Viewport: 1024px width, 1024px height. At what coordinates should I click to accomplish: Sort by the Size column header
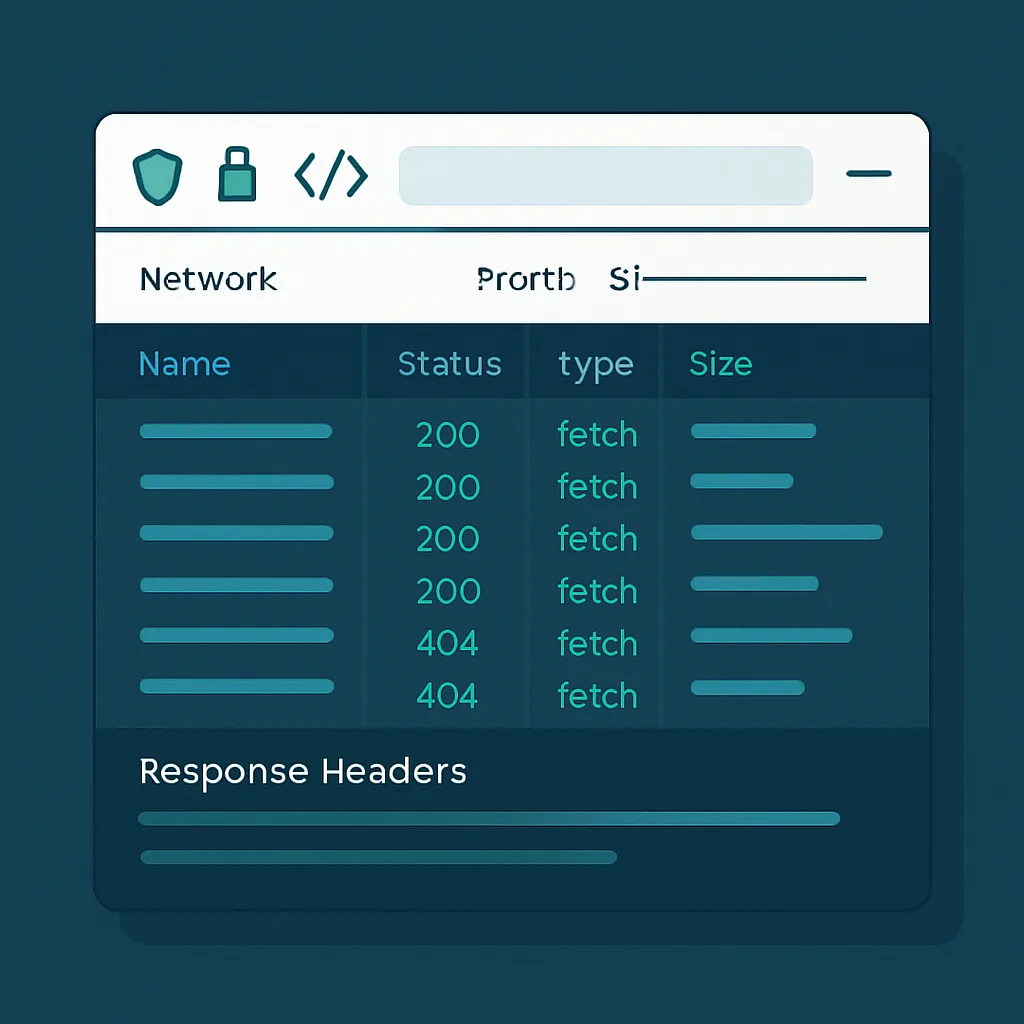pyautogui.click(x=720, y=364)
